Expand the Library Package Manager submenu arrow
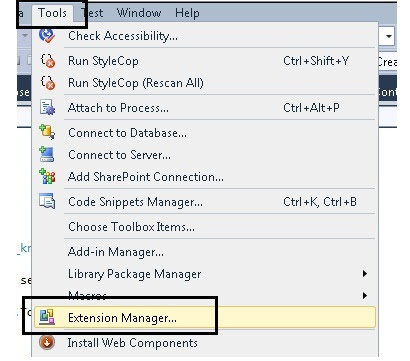The width and height of the screenshot is (410, 361). tap(365, 274)
